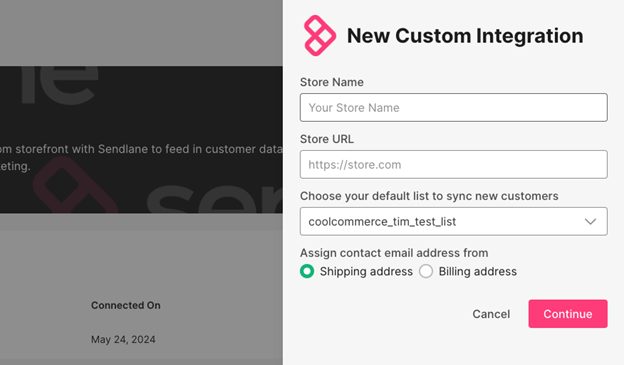
Task: Click the 'New Custom Integration' heading
Action: [465, 36]
